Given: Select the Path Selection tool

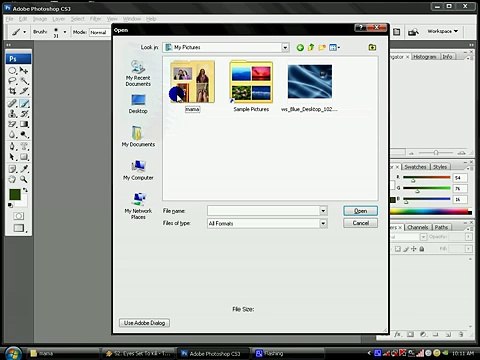Looking at the screenshot, I should (12, 157).
